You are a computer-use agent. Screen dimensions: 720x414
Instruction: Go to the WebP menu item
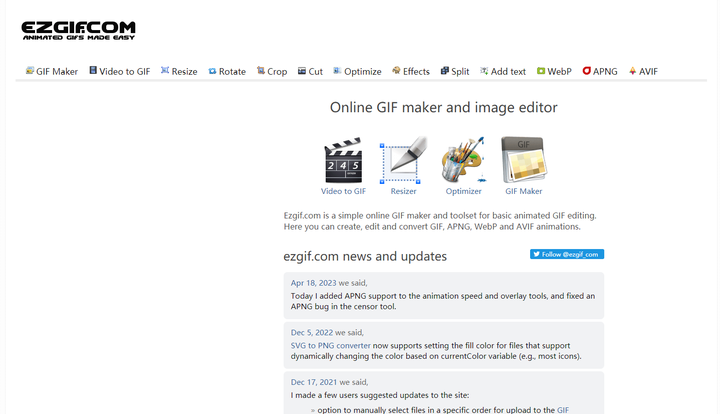coord(554,71)
